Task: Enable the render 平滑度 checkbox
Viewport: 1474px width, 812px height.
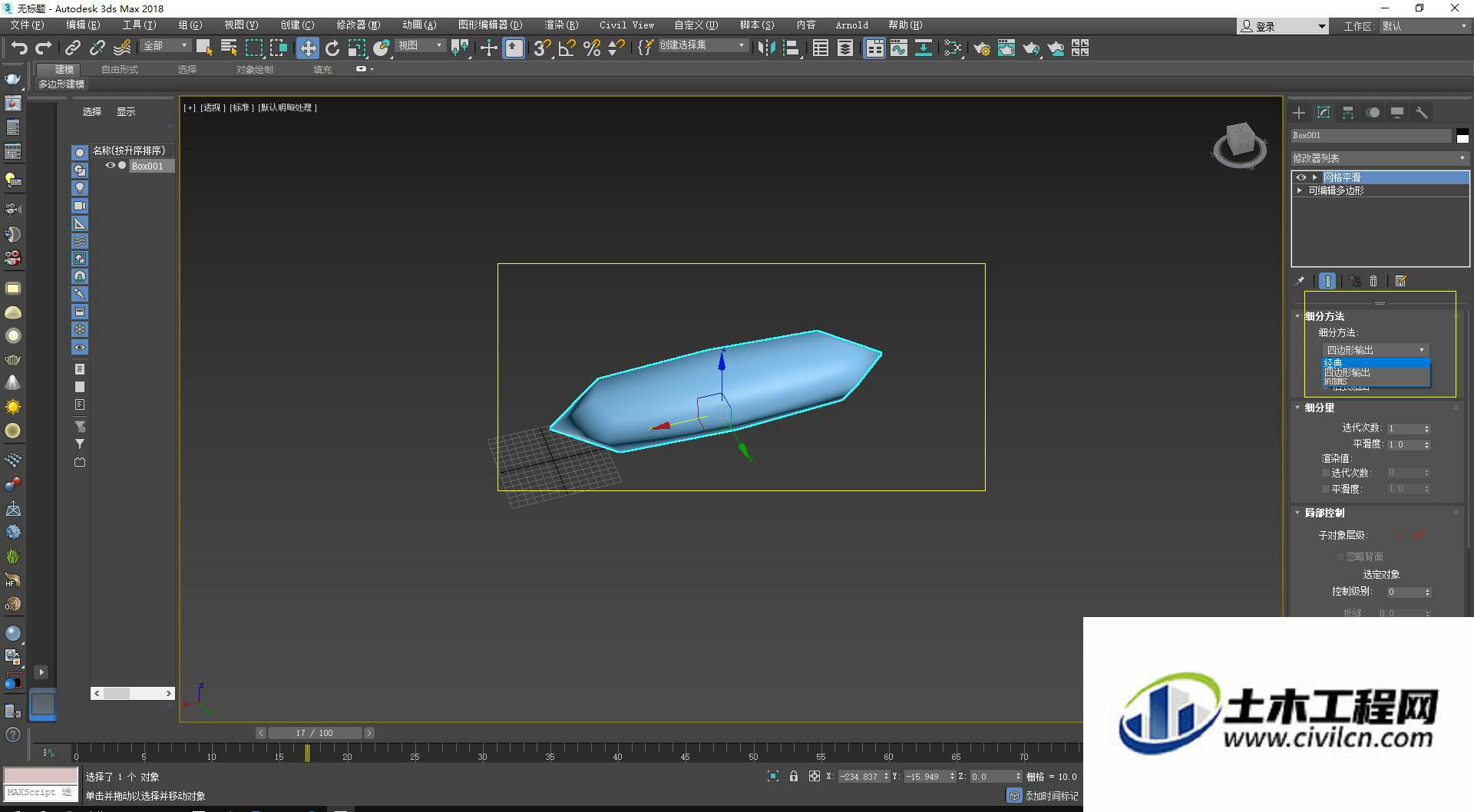Action: [x=1326, y=489]
